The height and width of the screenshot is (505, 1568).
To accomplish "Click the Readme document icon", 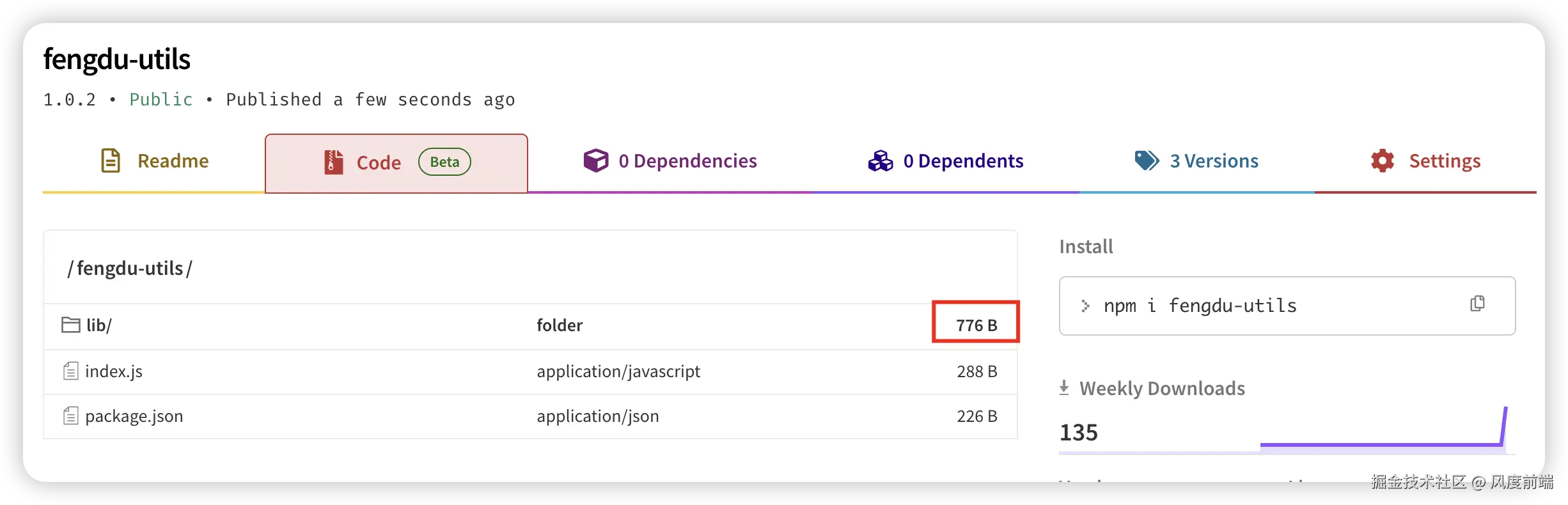I will click(x=111, y=160).
